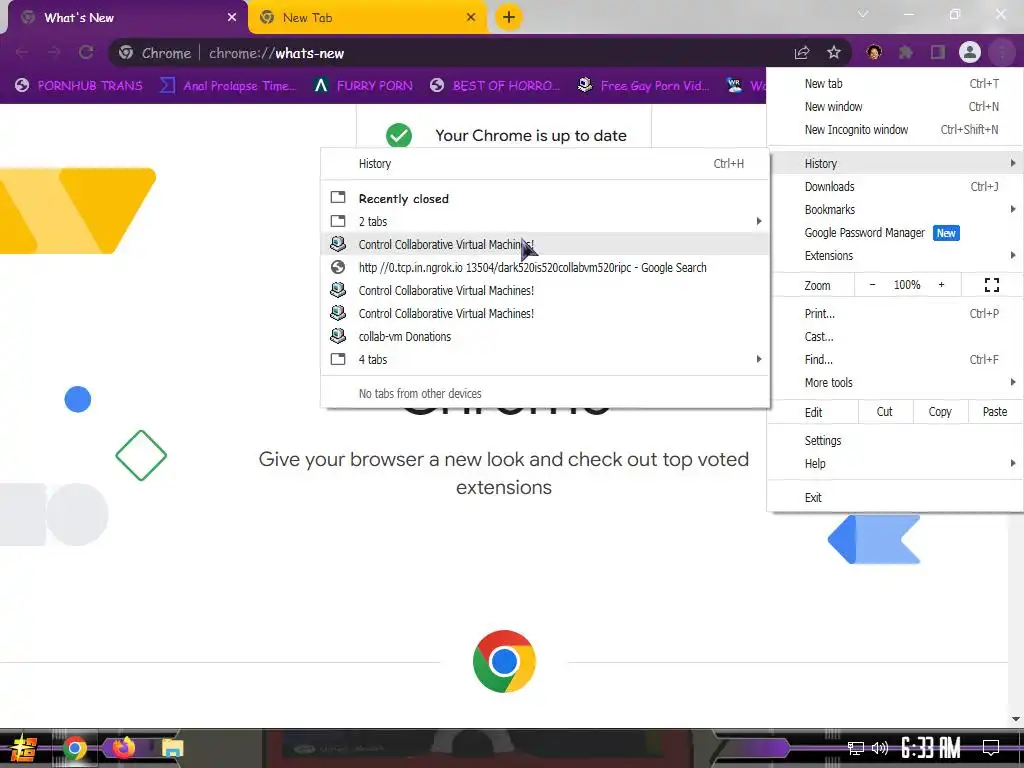The width and height of the screenshot is (1024, 768).
Task: Add a new tab with plus button
Action: (509, 17)
